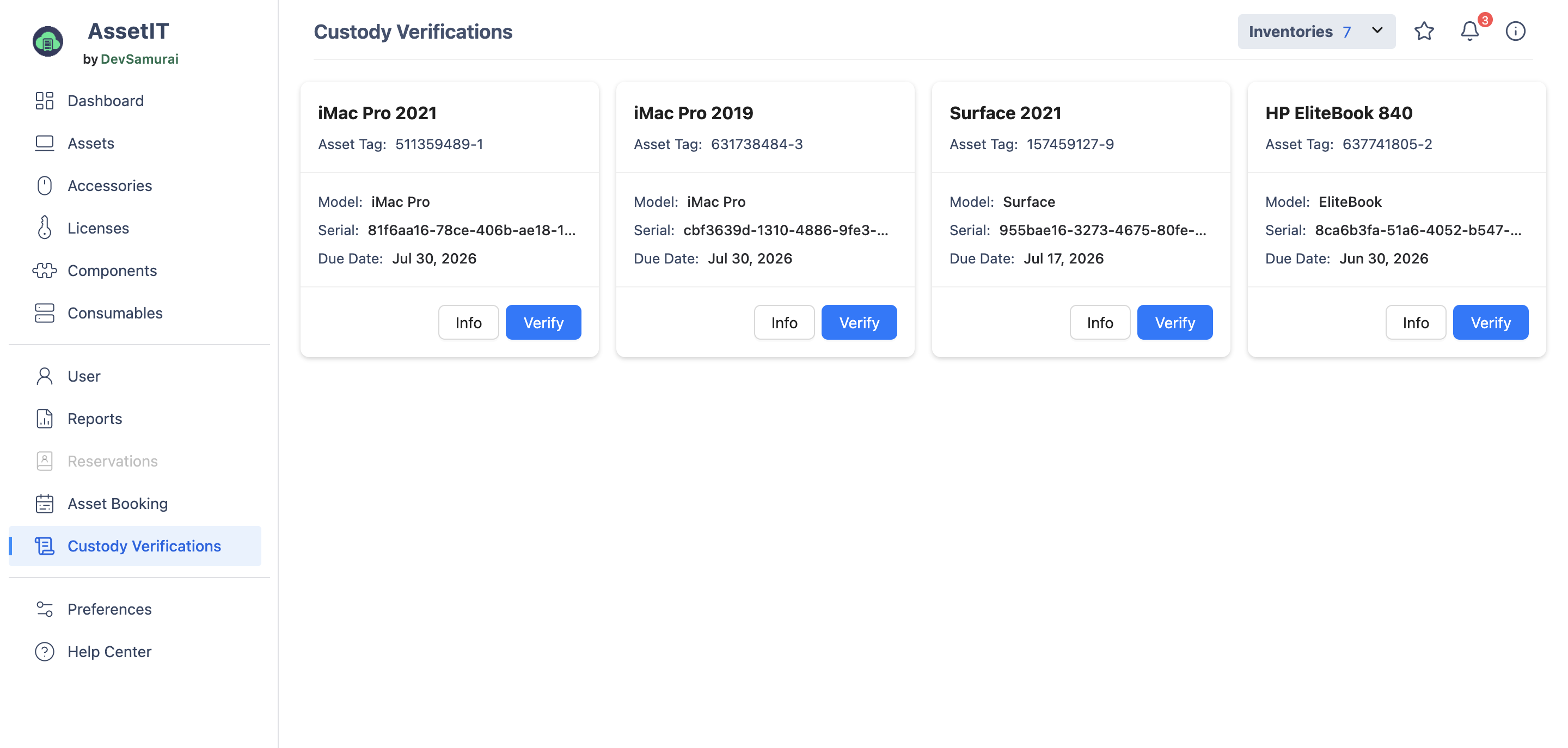View Info for Surface 2021
The width and height of the screenshot is (1568, 748).
[x=1099, y=323]
